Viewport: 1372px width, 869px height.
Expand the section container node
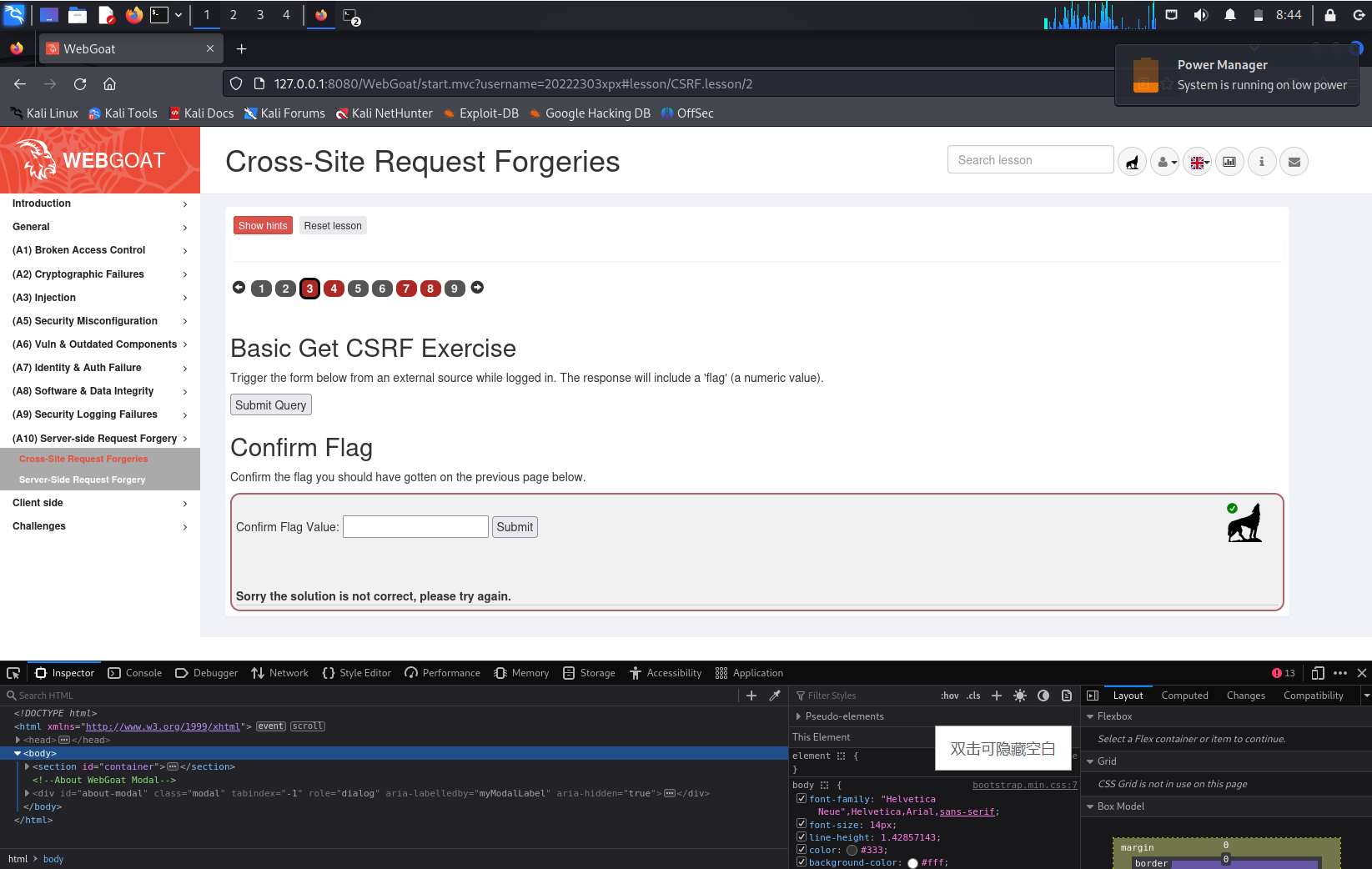click(27, 766)
